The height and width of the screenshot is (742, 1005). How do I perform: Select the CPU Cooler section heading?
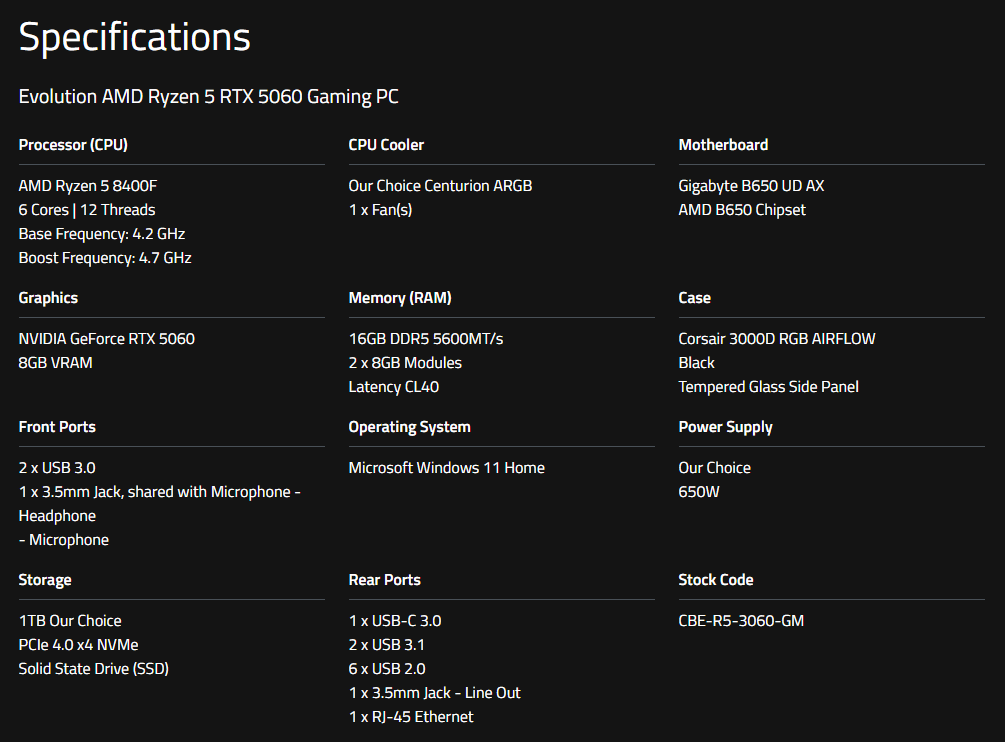386,145
